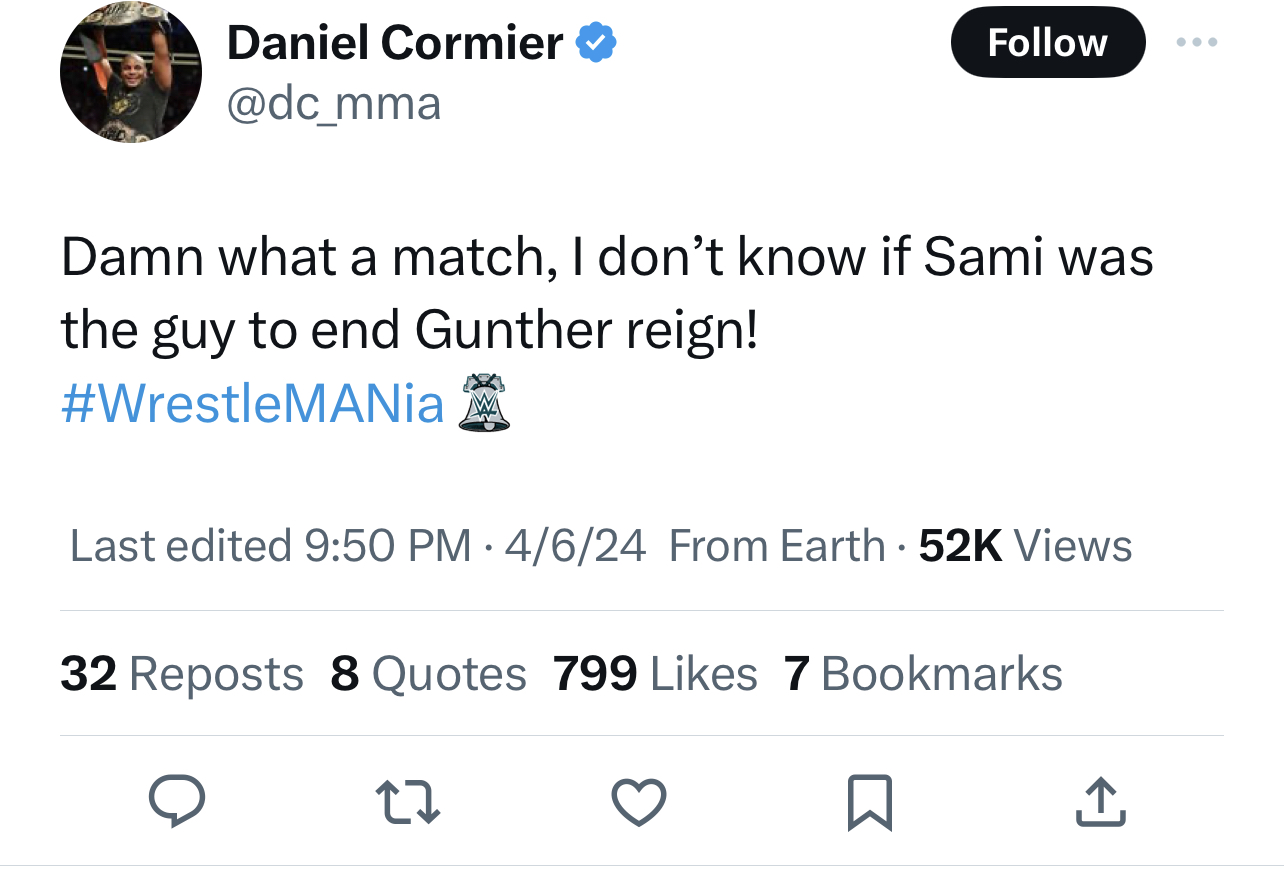Image resolution: width=1284 pixels, height=870 pixels.
Task: Open the three-dot more options menu
Action: (x=1197, y=42)
